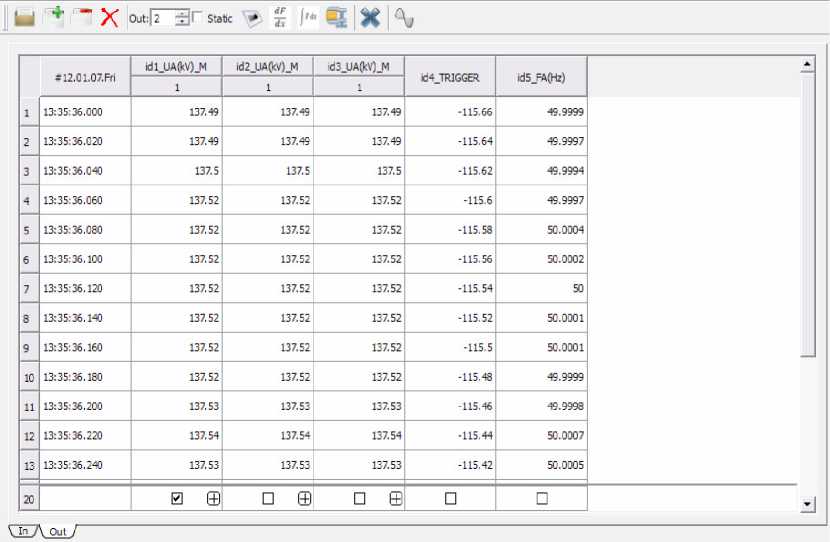Screen dimensions: 830x542
Task: Click the scroll down arrow of table
Action: click(x=808, y=505)
